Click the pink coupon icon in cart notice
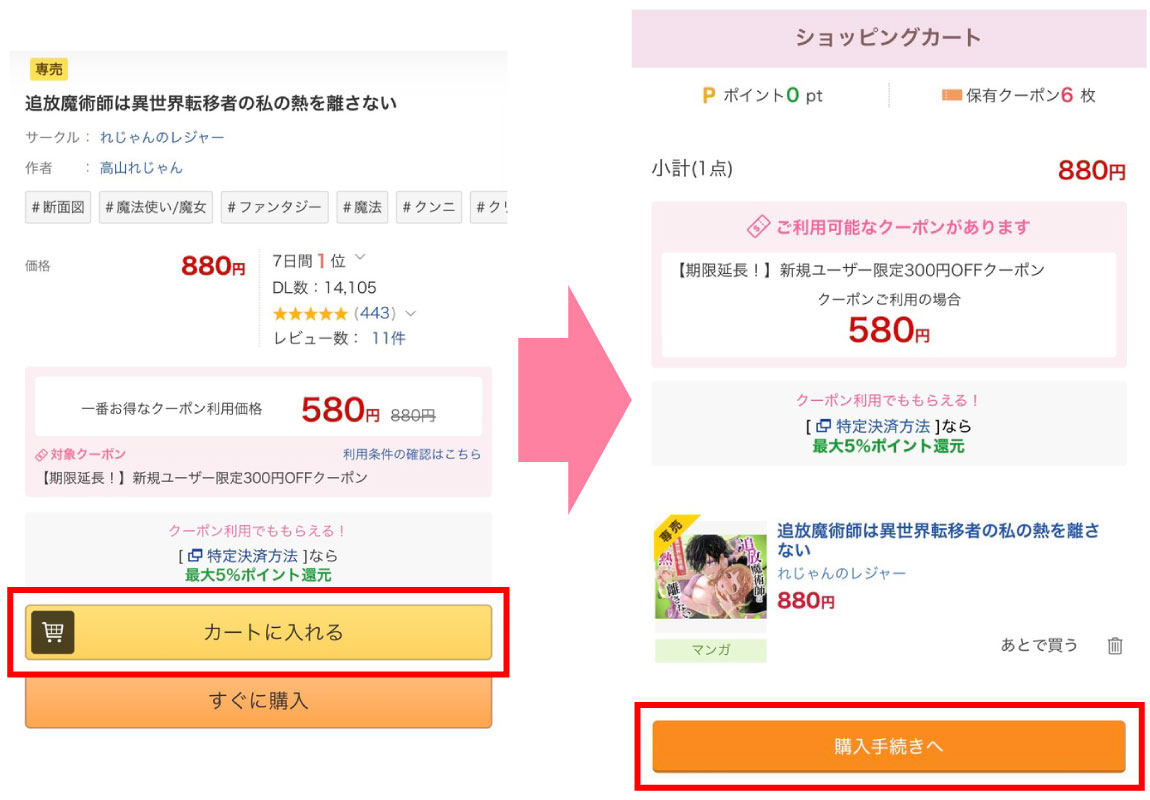 (x=759, y=227)
